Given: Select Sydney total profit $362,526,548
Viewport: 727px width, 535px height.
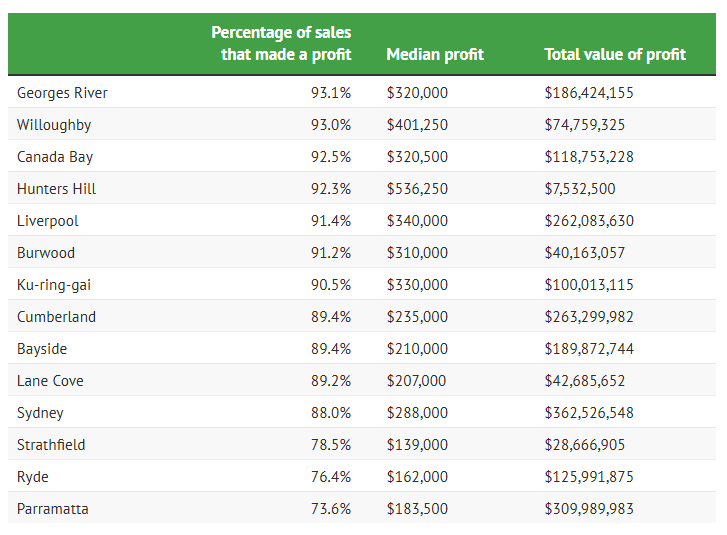Looking at the screenshot, I should click(x=589, y=413).
